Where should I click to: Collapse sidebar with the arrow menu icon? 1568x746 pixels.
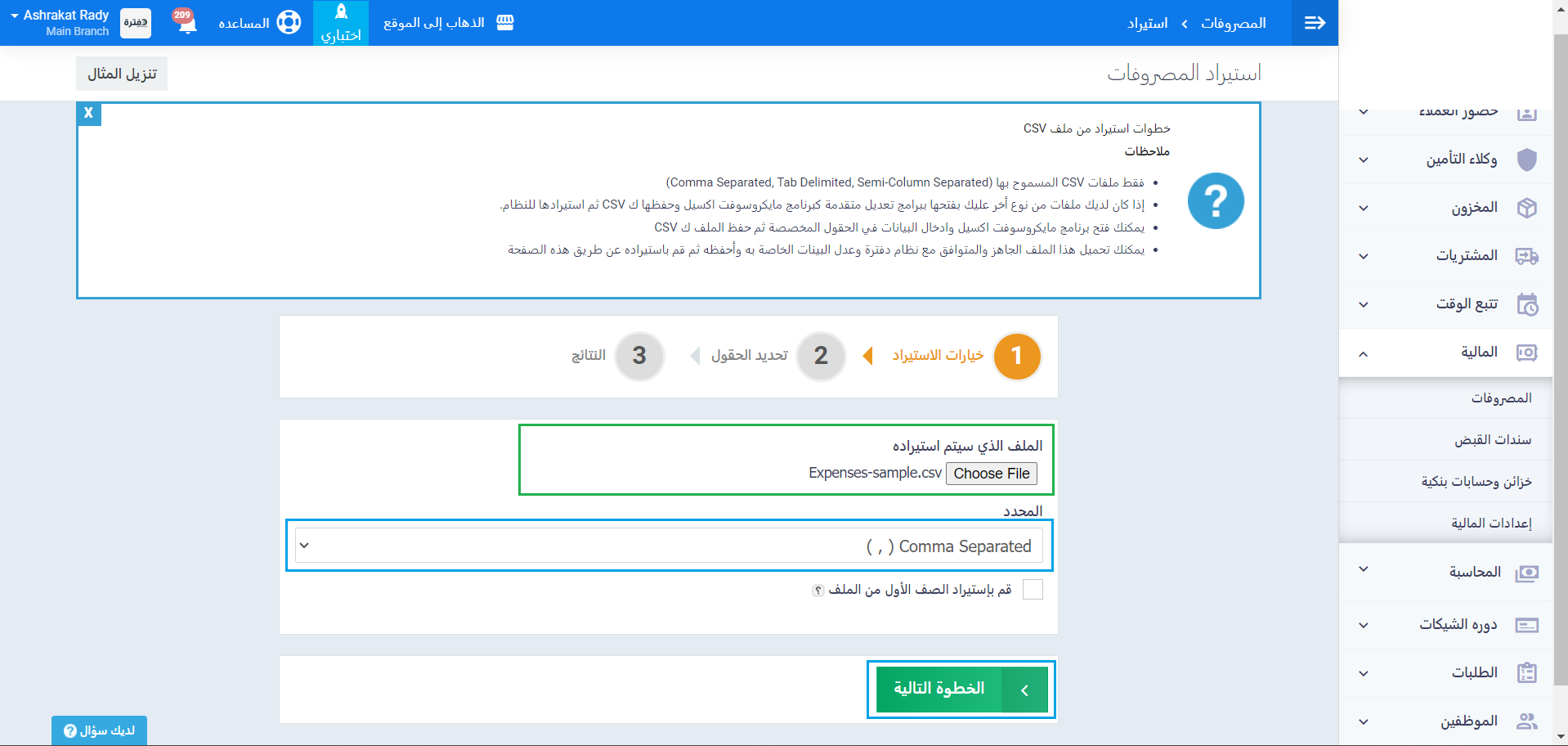click(x=1315, y=23)
